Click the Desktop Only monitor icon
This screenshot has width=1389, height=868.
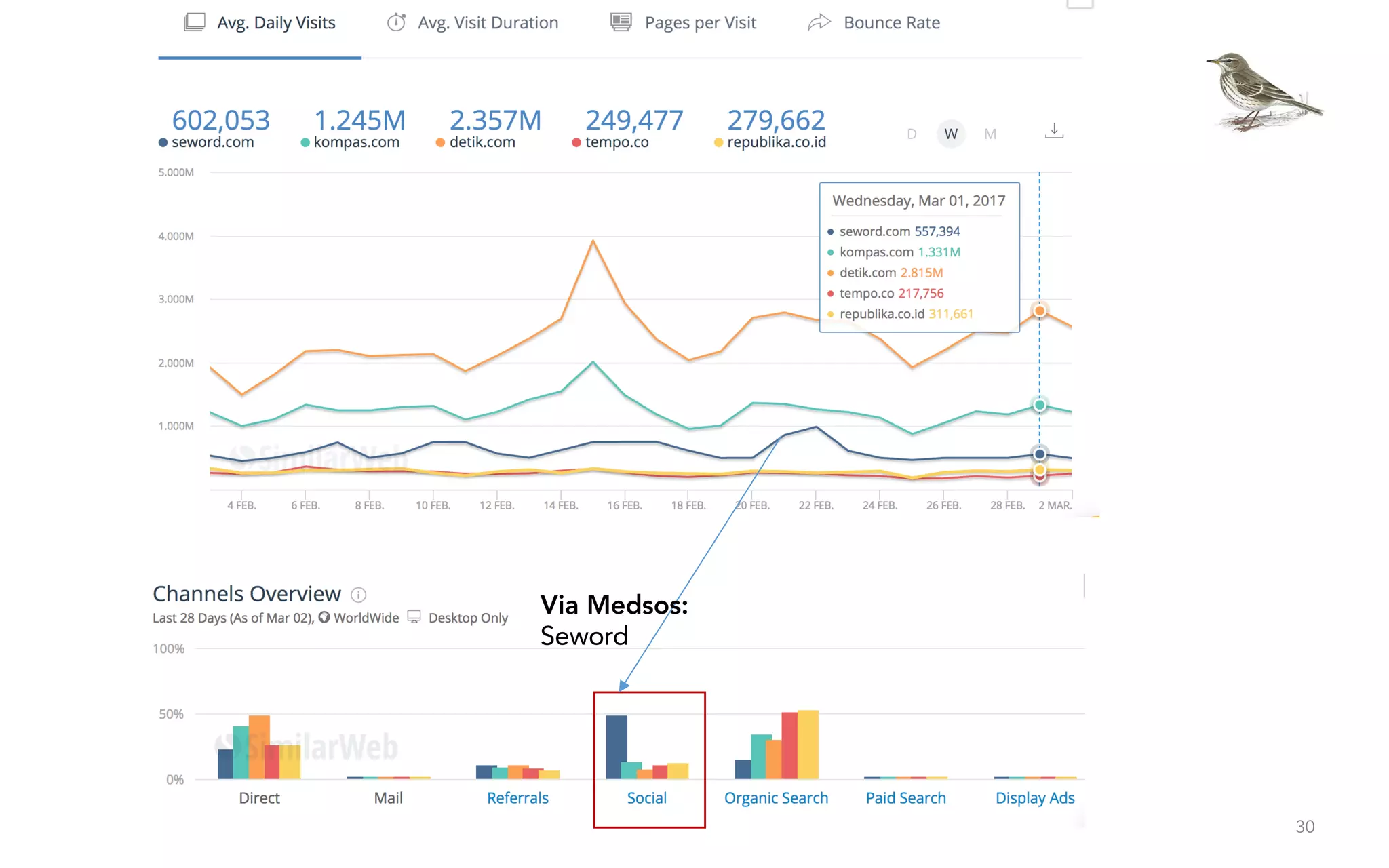point(414,617)
